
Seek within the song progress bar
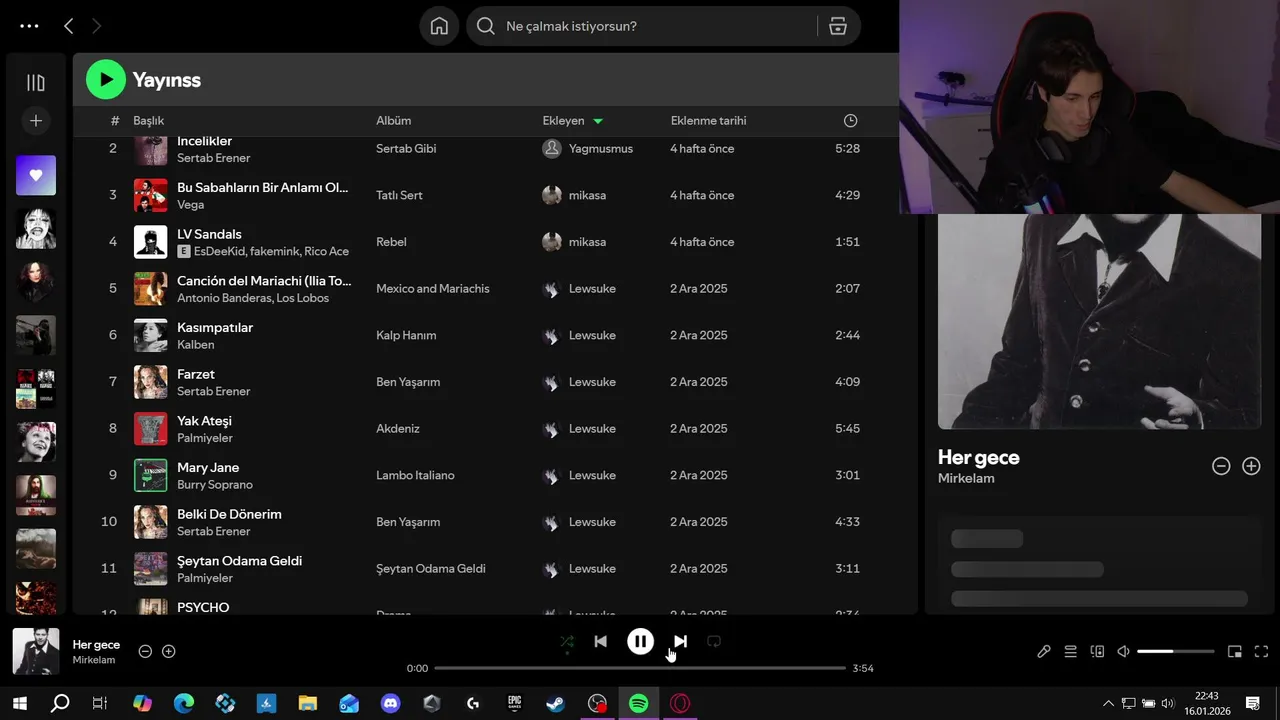[x=640, y=668]
